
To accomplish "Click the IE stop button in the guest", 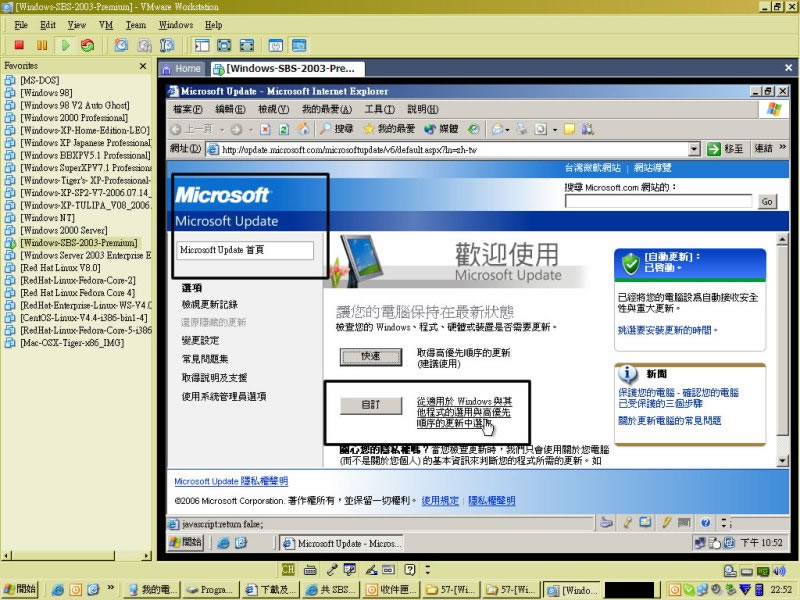I will pos(265,130).
